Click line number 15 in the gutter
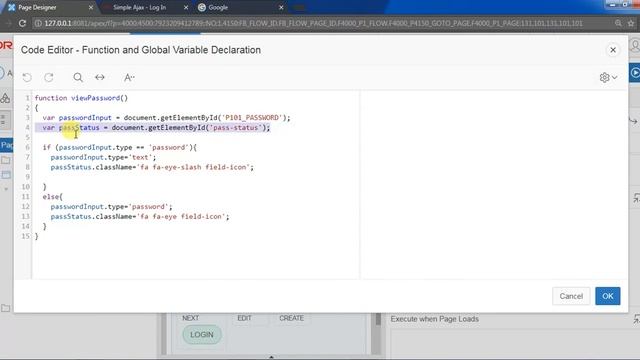This screenshot has height=360, width=640. [x=26, y=236]
